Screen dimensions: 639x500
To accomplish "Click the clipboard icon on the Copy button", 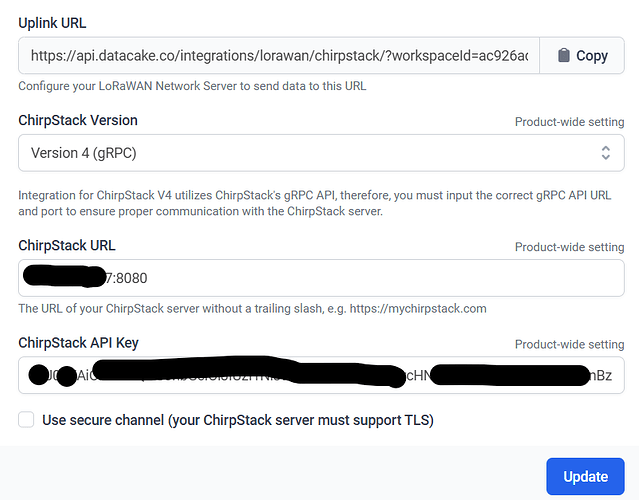I will point(563,56).
